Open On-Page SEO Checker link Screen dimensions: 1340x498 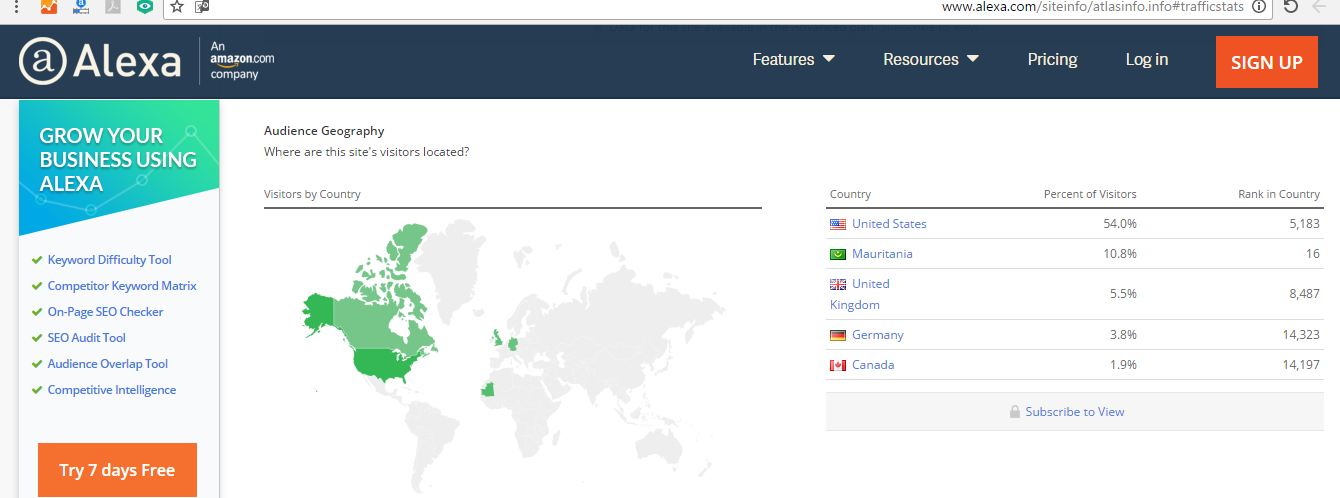(105, 312)
